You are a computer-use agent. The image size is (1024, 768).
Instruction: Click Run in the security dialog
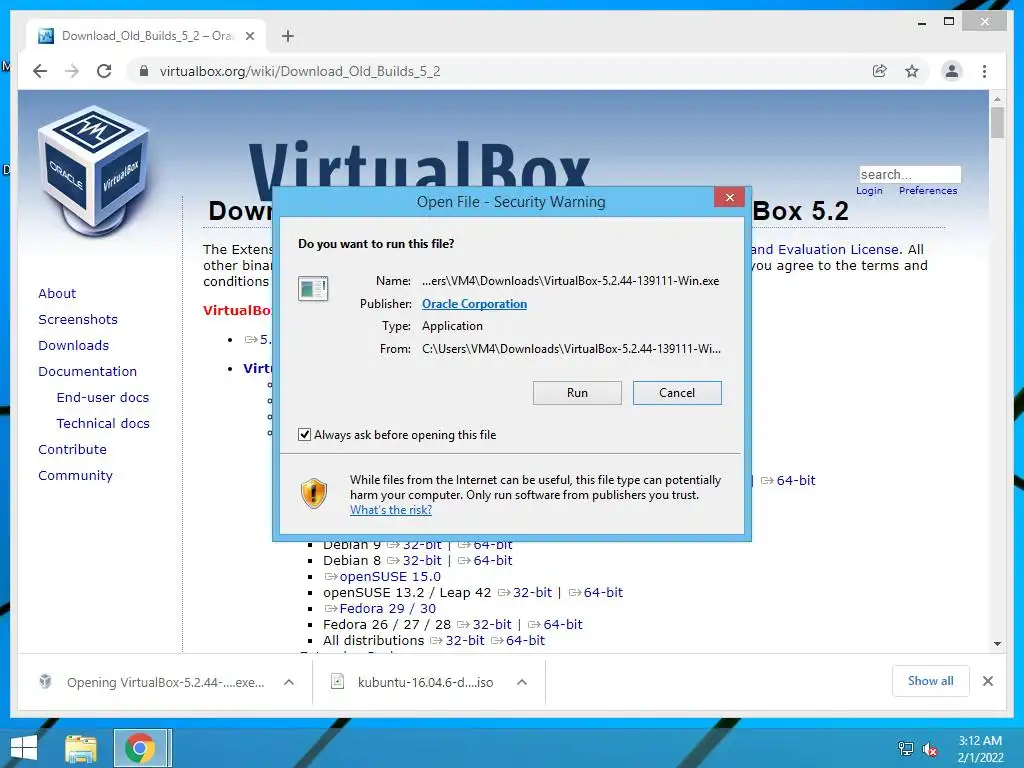pyautogui.click(x=577, y=392)
